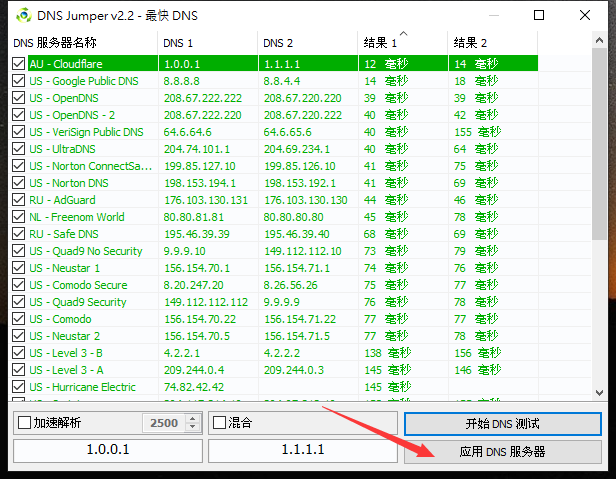Sort by the DNS 1 column header
The image size is (616, 479).
pos(208,43)
